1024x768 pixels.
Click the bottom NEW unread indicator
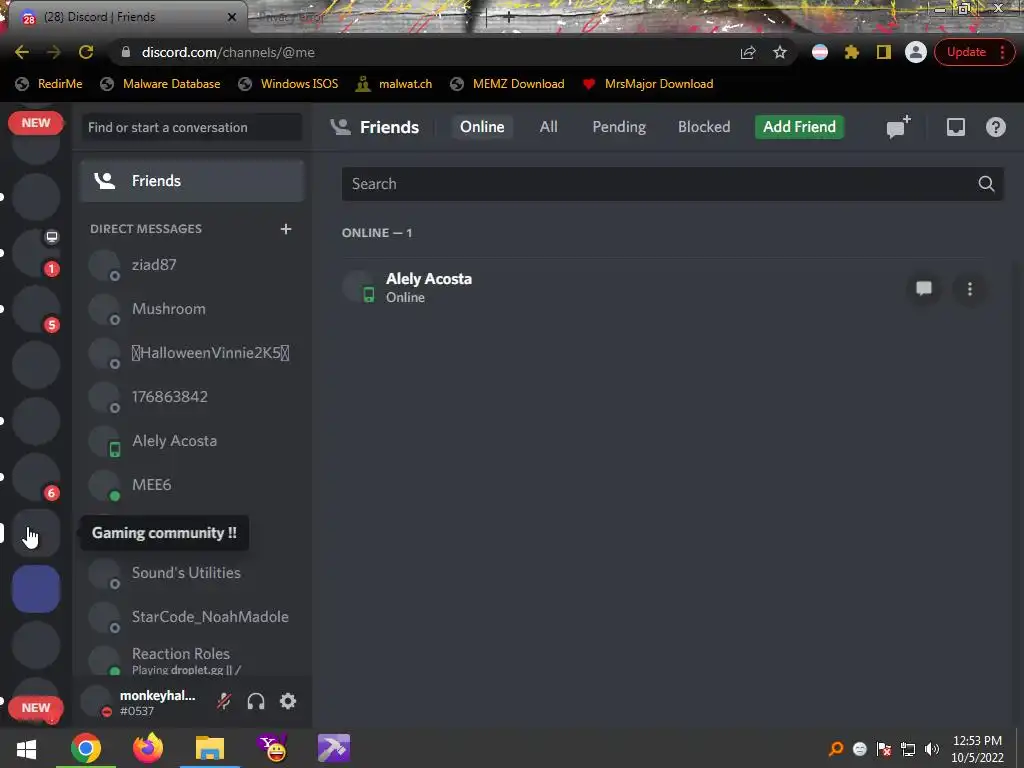point(36,708)
